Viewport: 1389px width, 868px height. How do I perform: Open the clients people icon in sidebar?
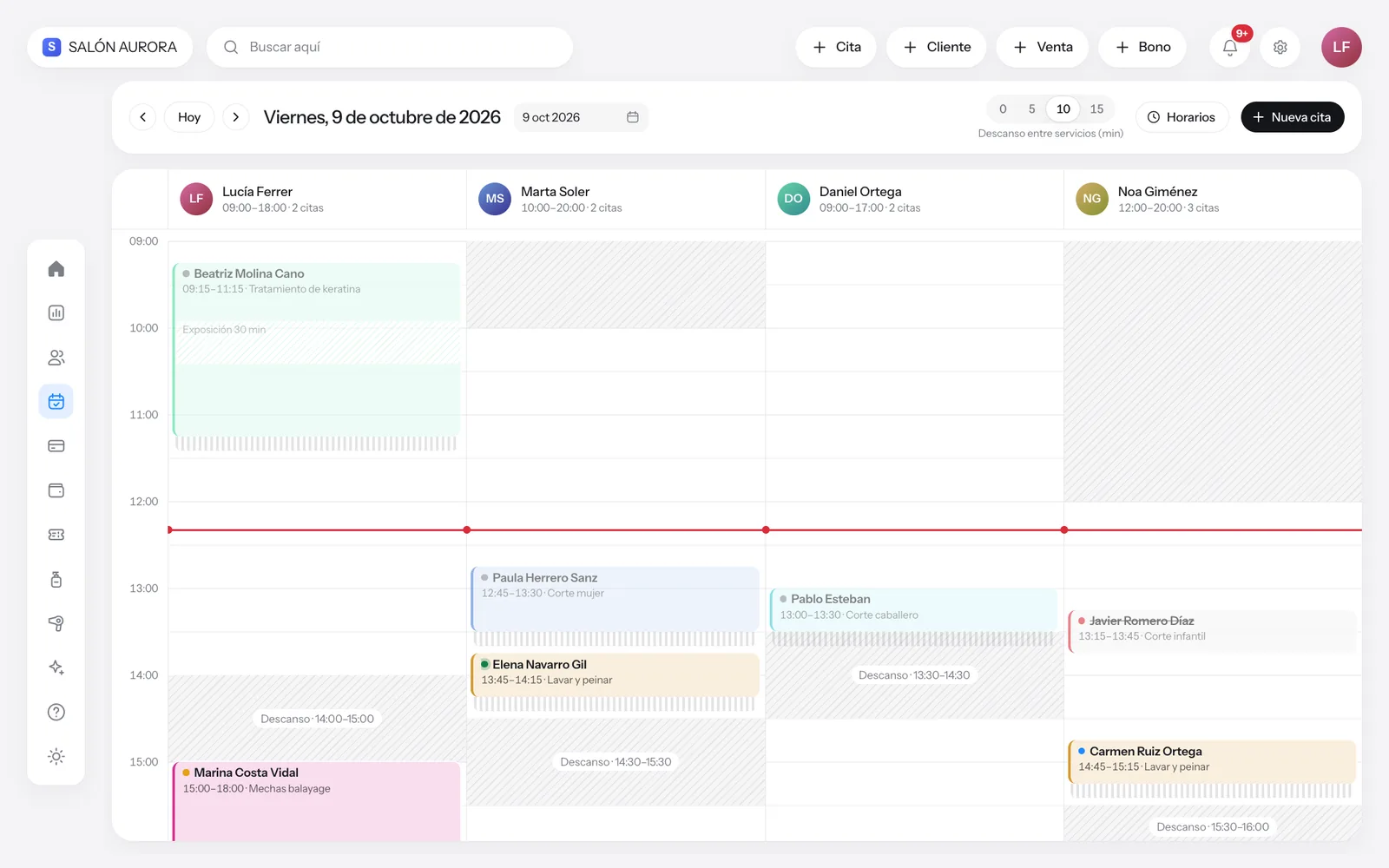point(56,358)
